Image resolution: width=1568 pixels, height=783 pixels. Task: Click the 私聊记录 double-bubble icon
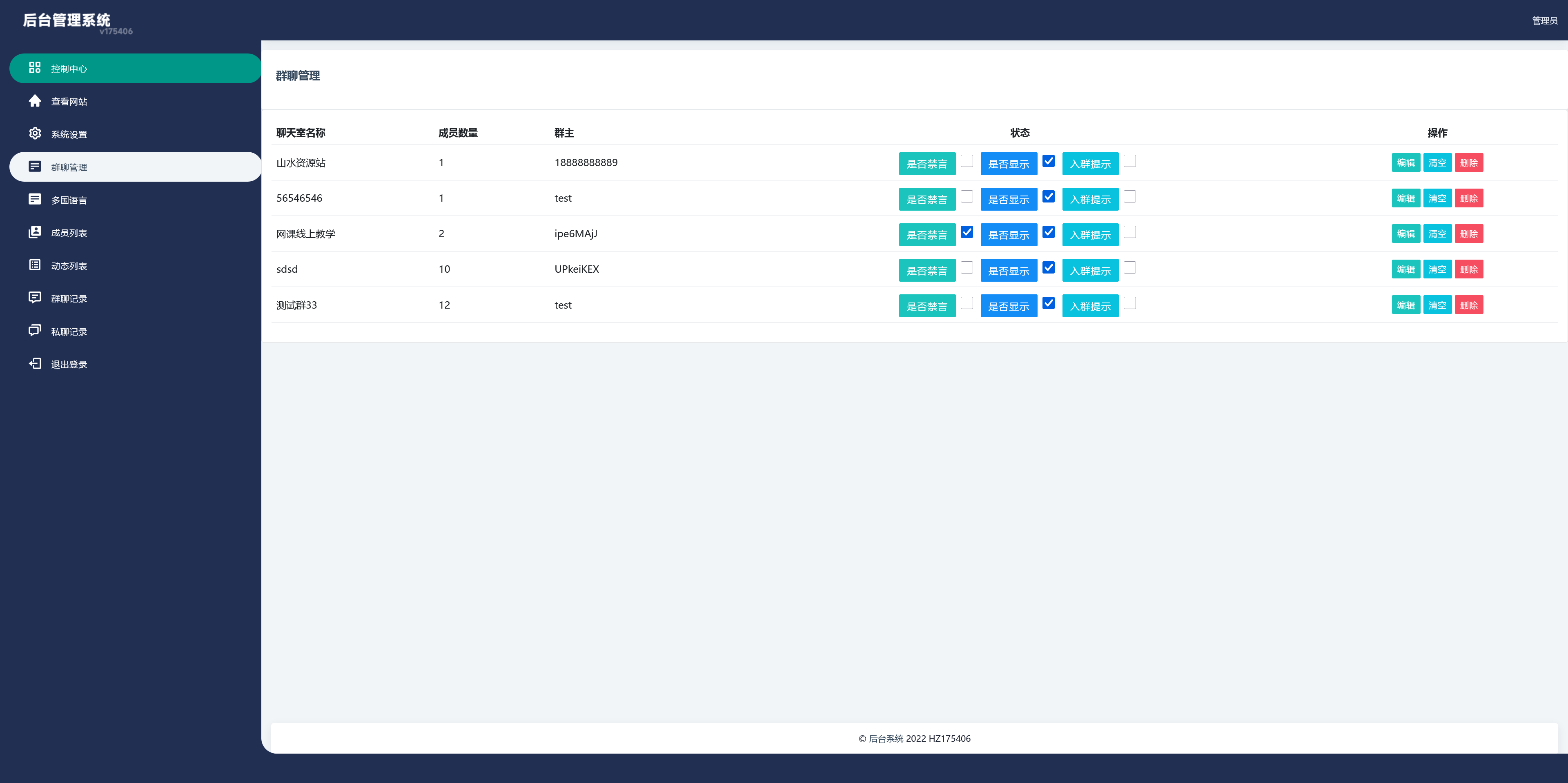pyautogui.click(x=35, y=331)
